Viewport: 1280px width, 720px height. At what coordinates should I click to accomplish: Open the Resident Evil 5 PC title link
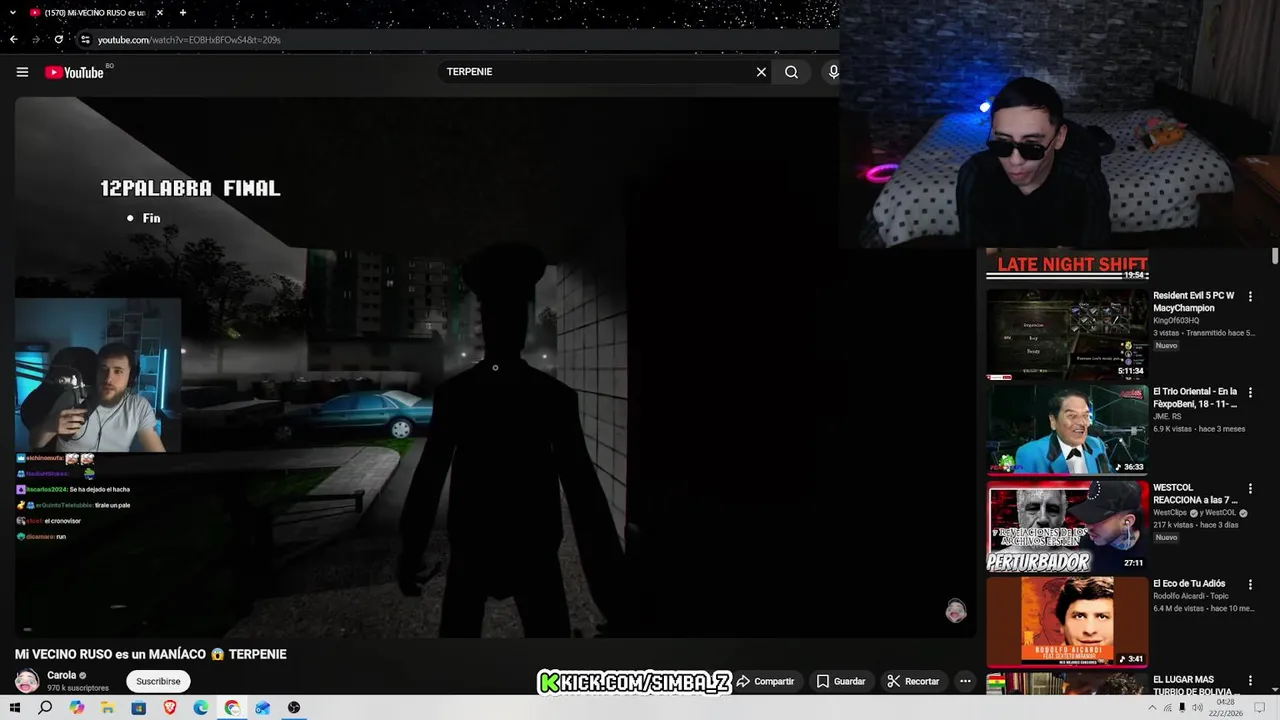[x=1194, y=301]
